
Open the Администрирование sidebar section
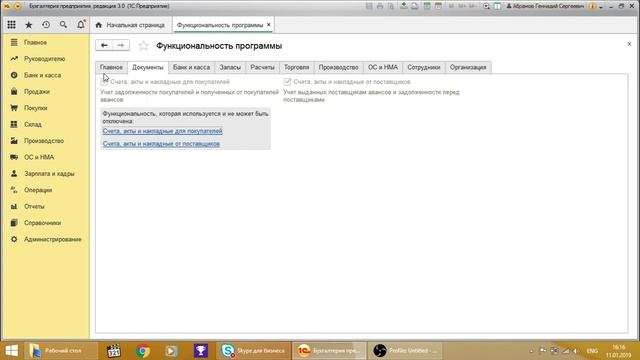tap(45, 239)
